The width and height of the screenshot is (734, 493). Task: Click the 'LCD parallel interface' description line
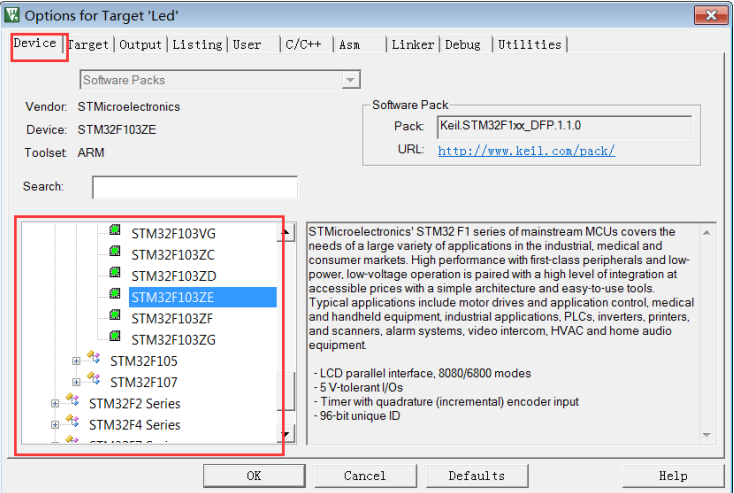(422, 373)
